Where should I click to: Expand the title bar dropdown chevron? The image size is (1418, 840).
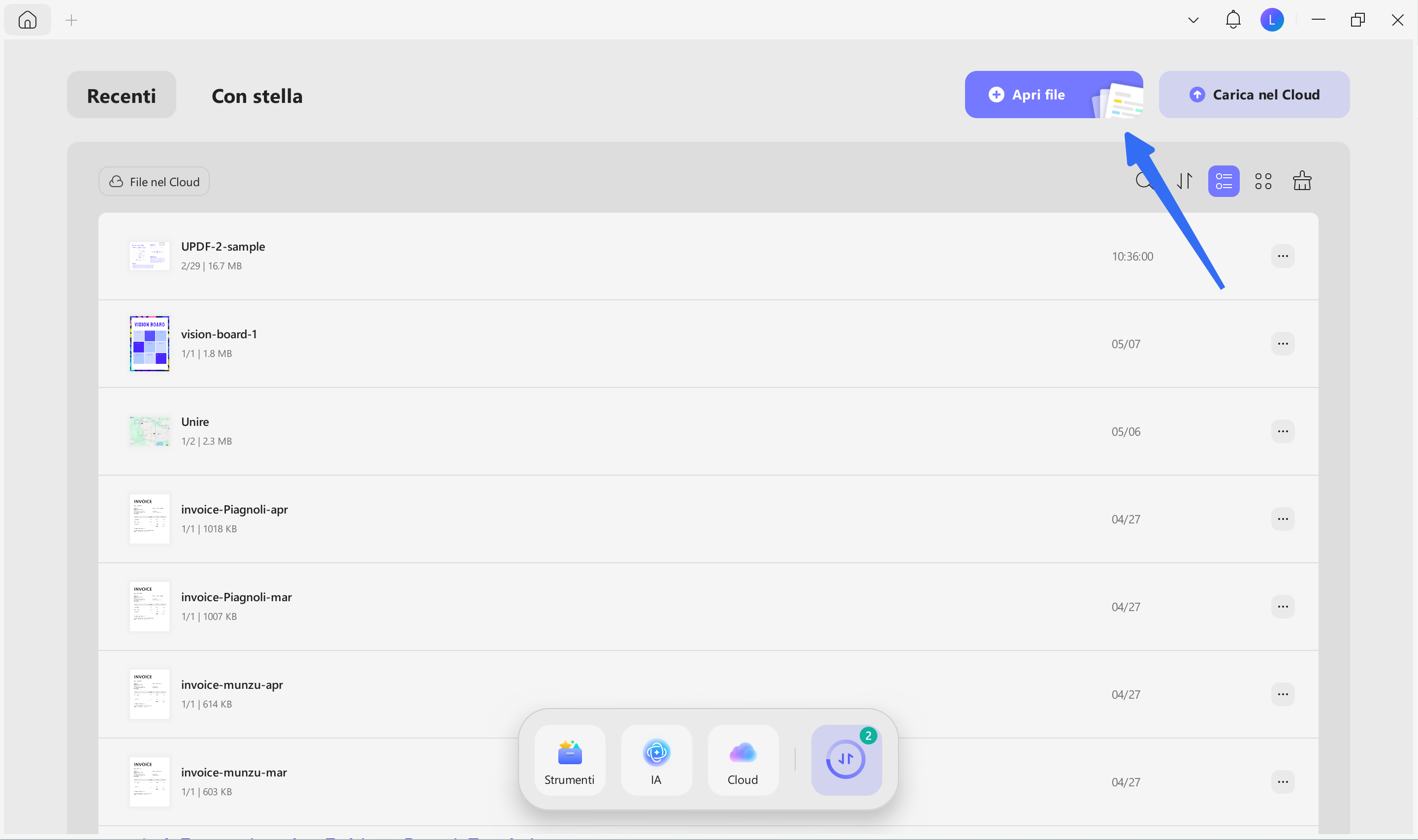click(1193, 20)
